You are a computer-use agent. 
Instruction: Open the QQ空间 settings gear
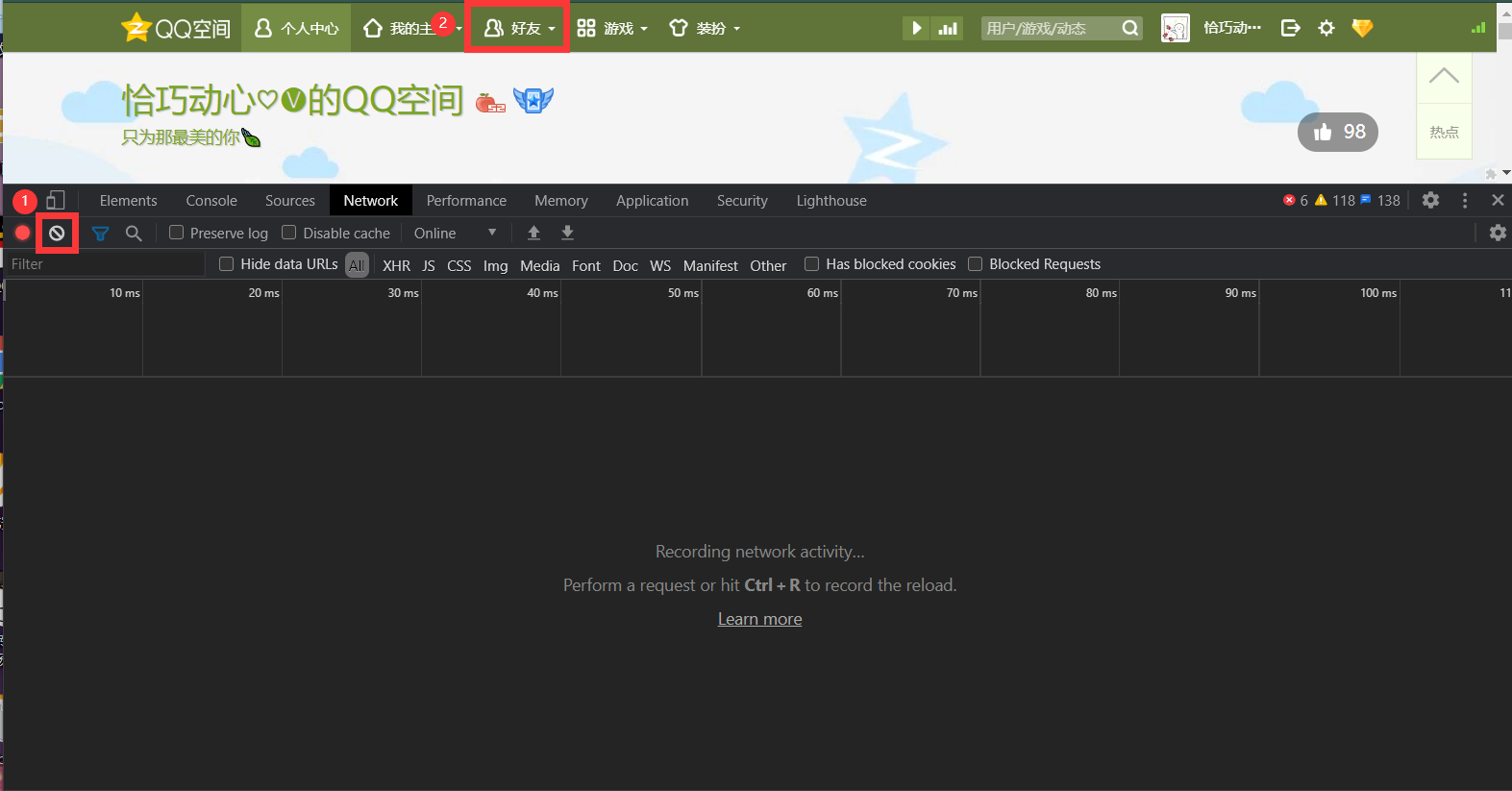[1326, 28]
